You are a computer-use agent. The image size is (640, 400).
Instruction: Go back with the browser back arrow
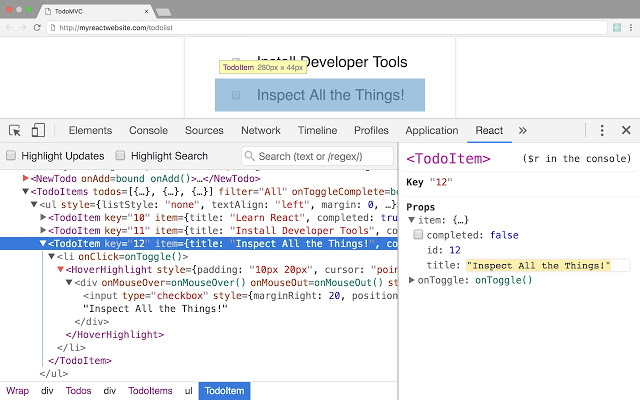click(x=9, y=27)
